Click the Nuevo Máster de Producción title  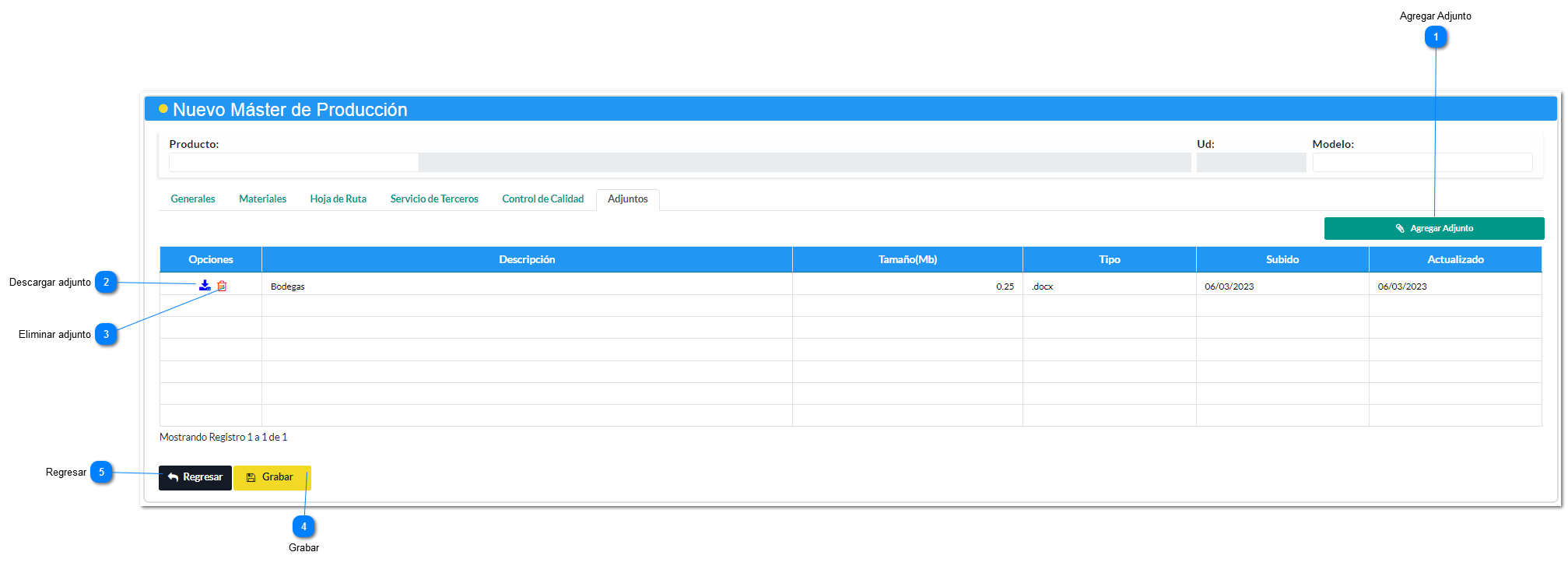coord(290,110)
